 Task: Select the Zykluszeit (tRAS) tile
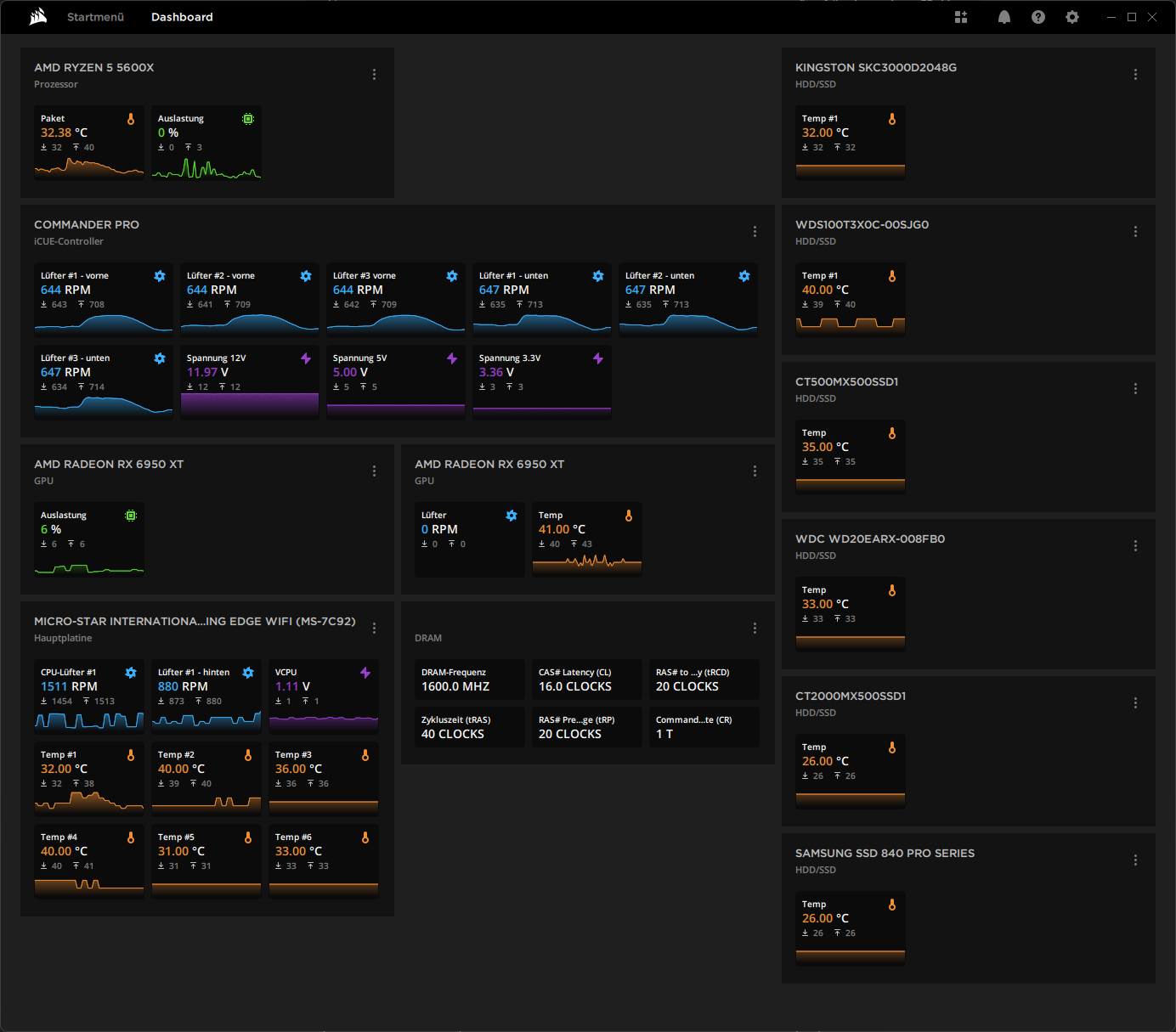pos(470,727)
